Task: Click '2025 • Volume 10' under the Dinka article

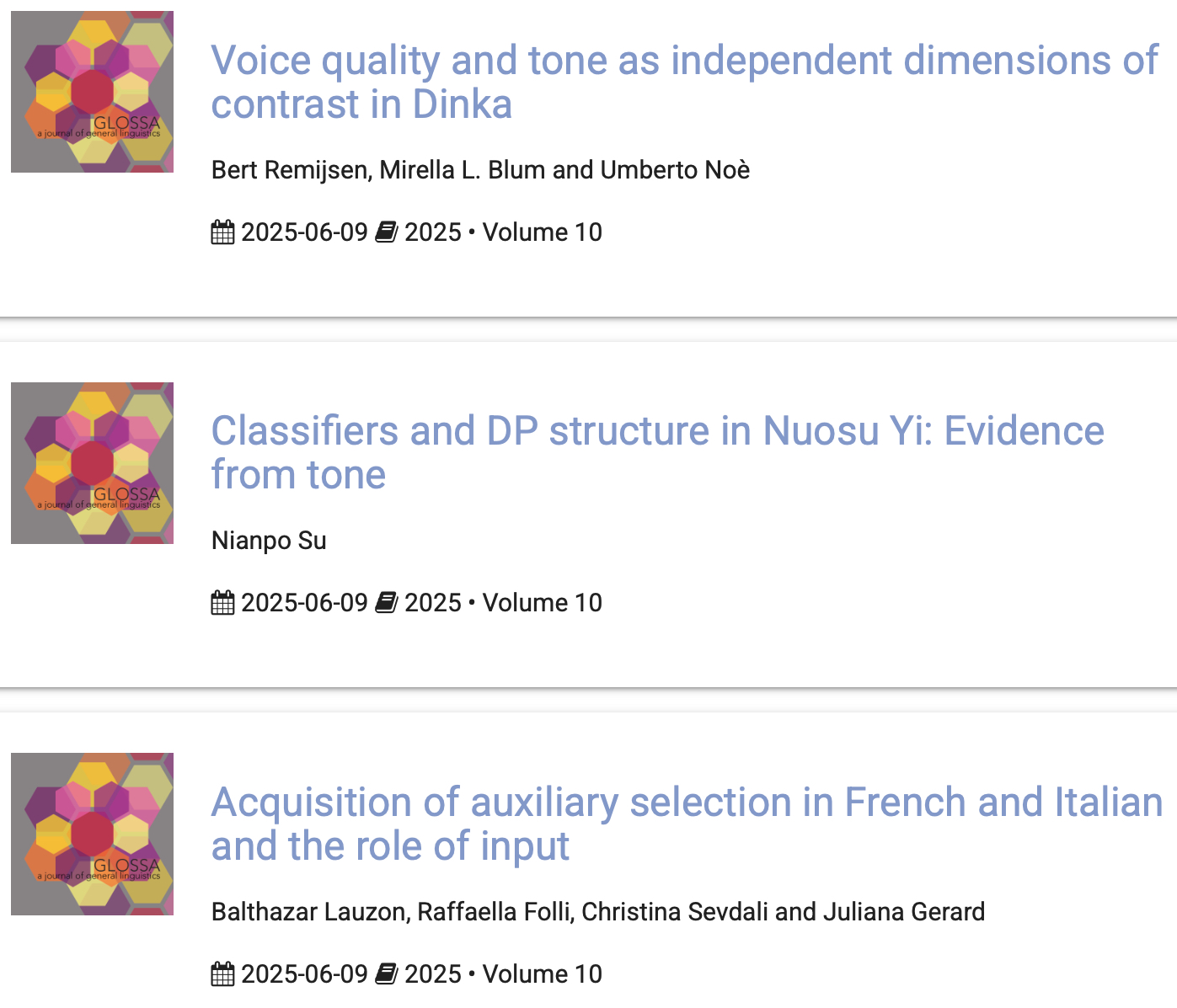Action: pos(503,232)
